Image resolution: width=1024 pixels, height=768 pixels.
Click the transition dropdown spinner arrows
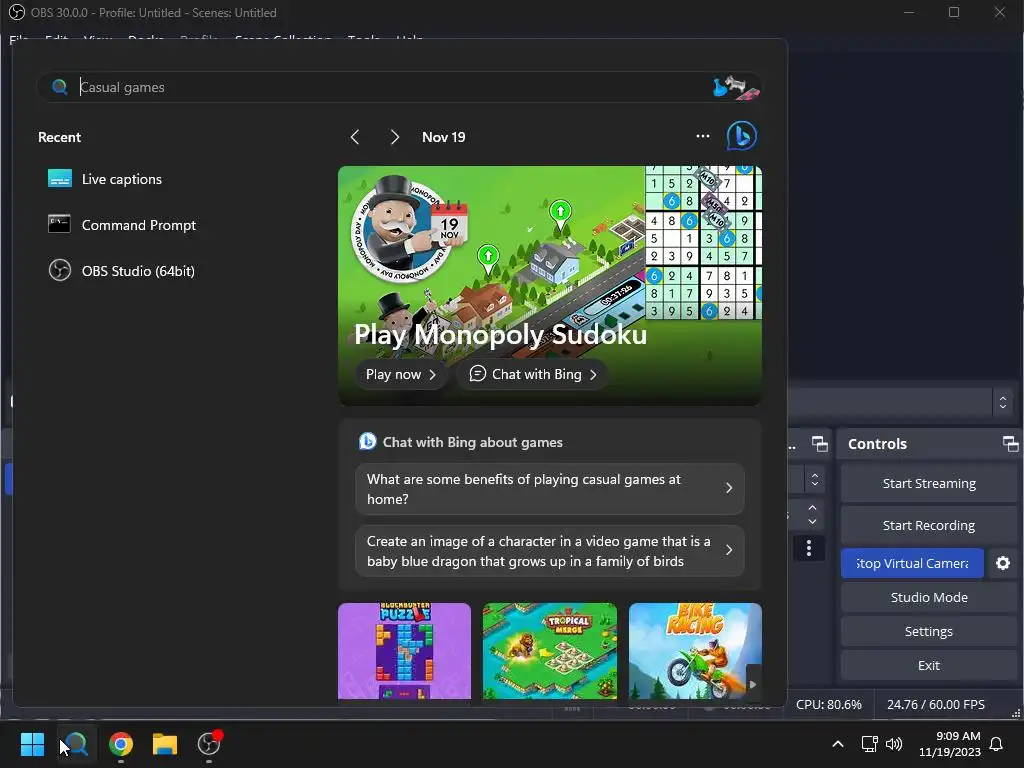point(814,480)
